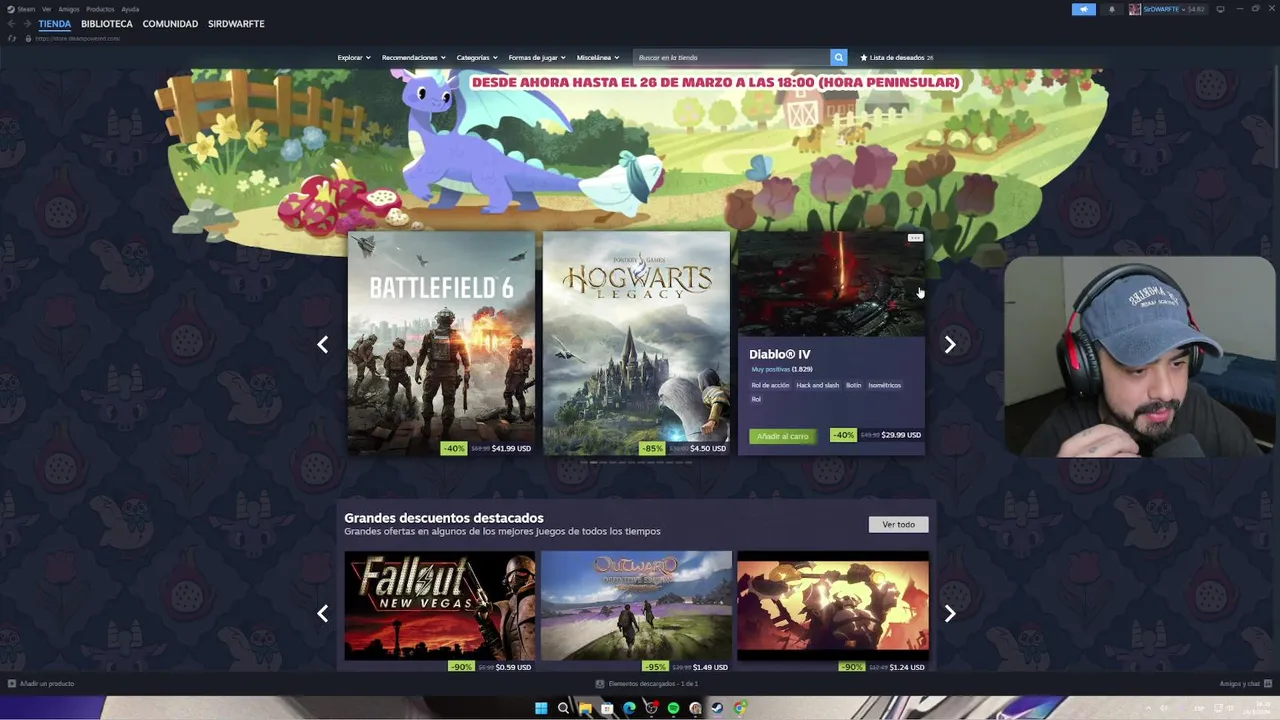Screen dimensions: 1280x720
Task: Click the Ver todo button
Action: (898, 524)
